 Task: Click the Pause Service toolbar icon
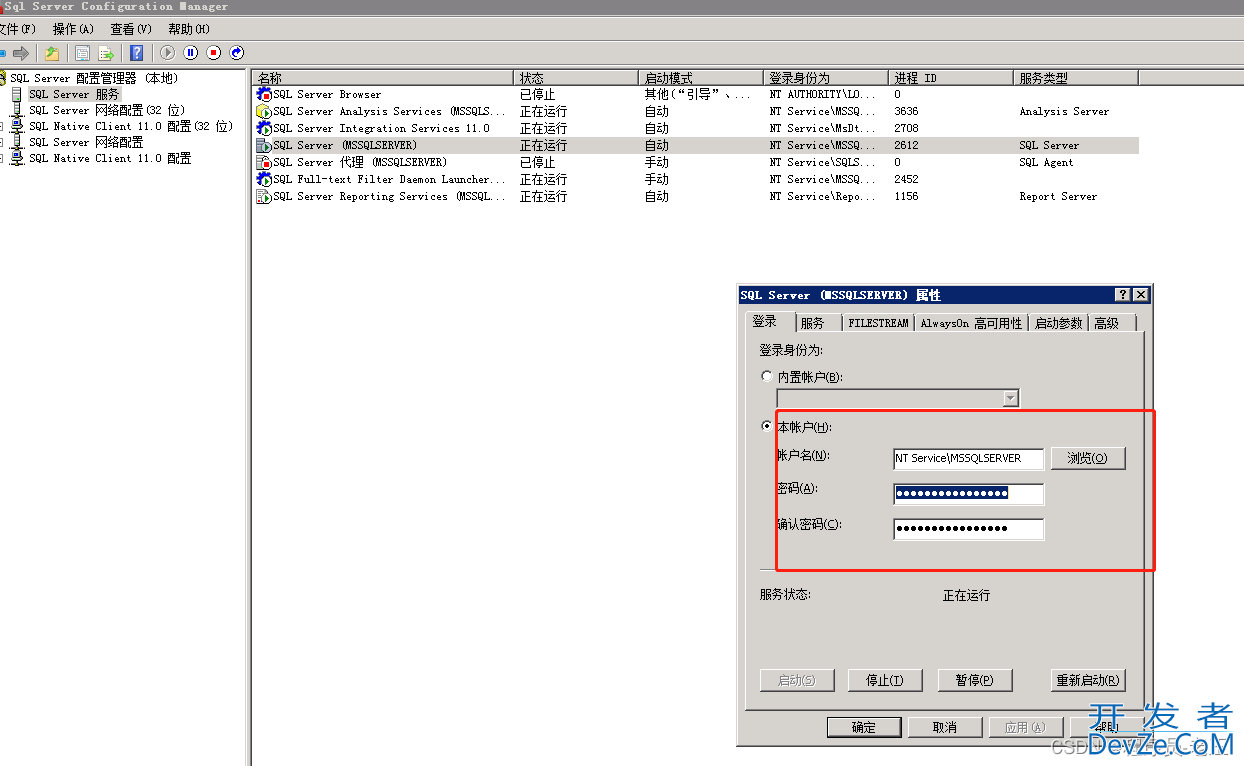click(190, 53)
